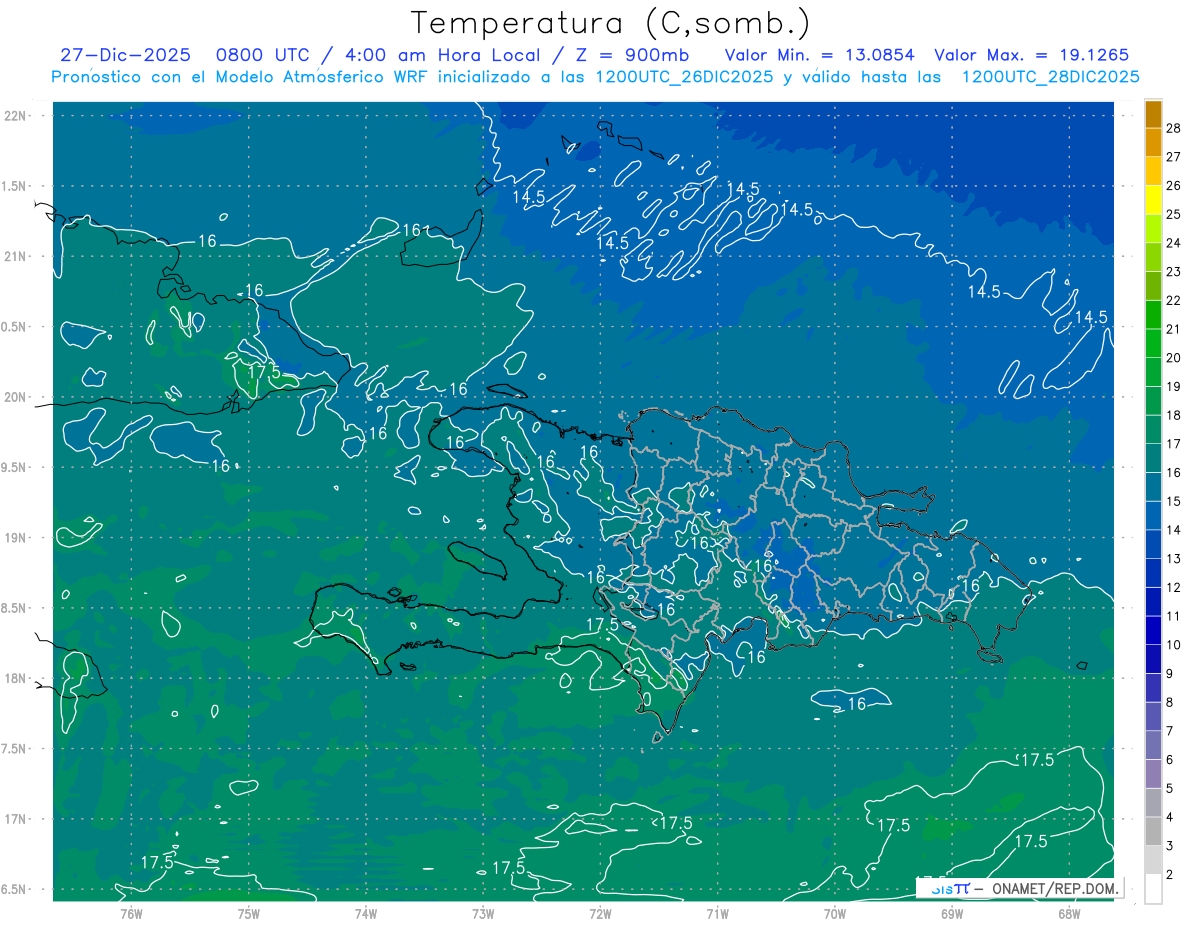This screenshot has width=1200, height=927.
Task: Click the '9' color legend label
Action: tap(1171, 674)
